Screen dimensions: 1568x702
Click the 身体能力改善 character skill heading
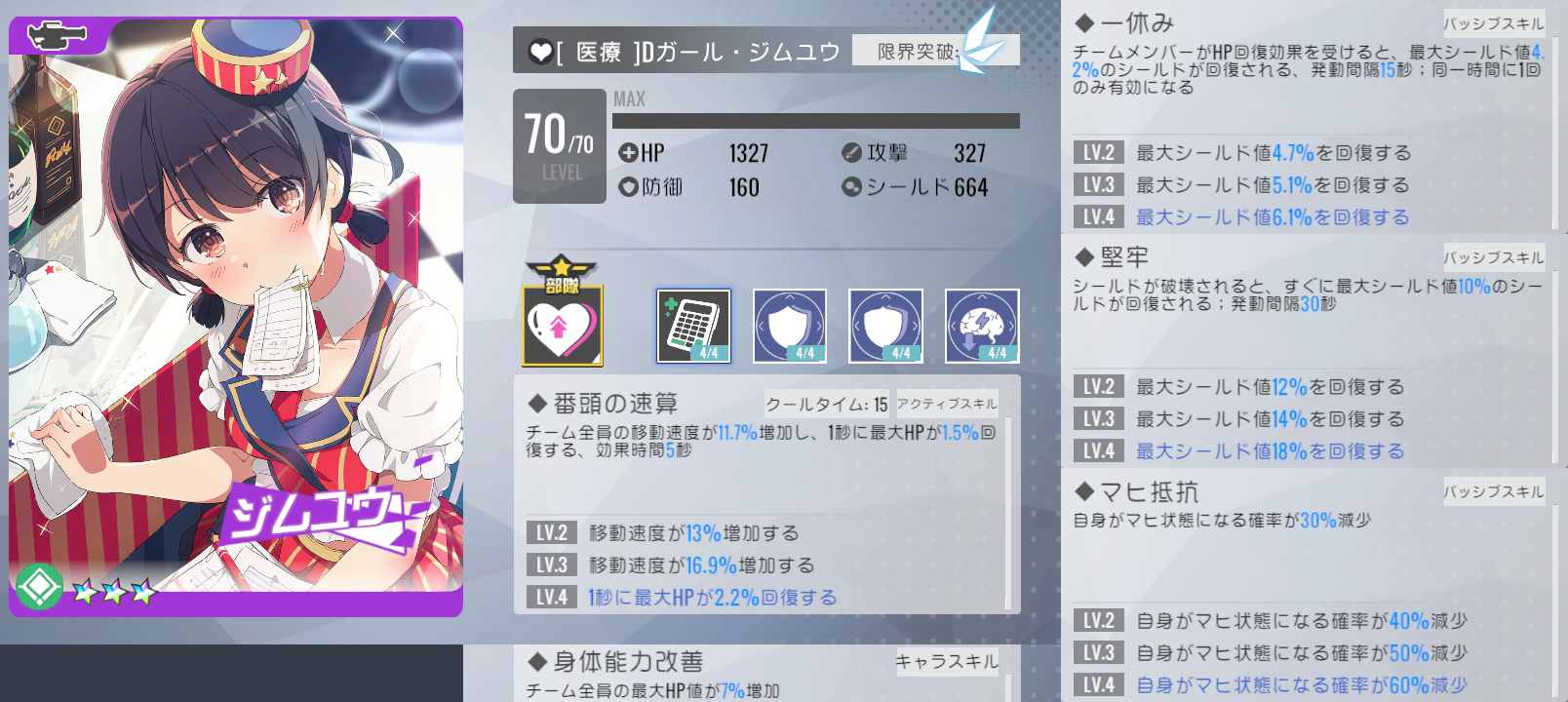click(628, 662)
